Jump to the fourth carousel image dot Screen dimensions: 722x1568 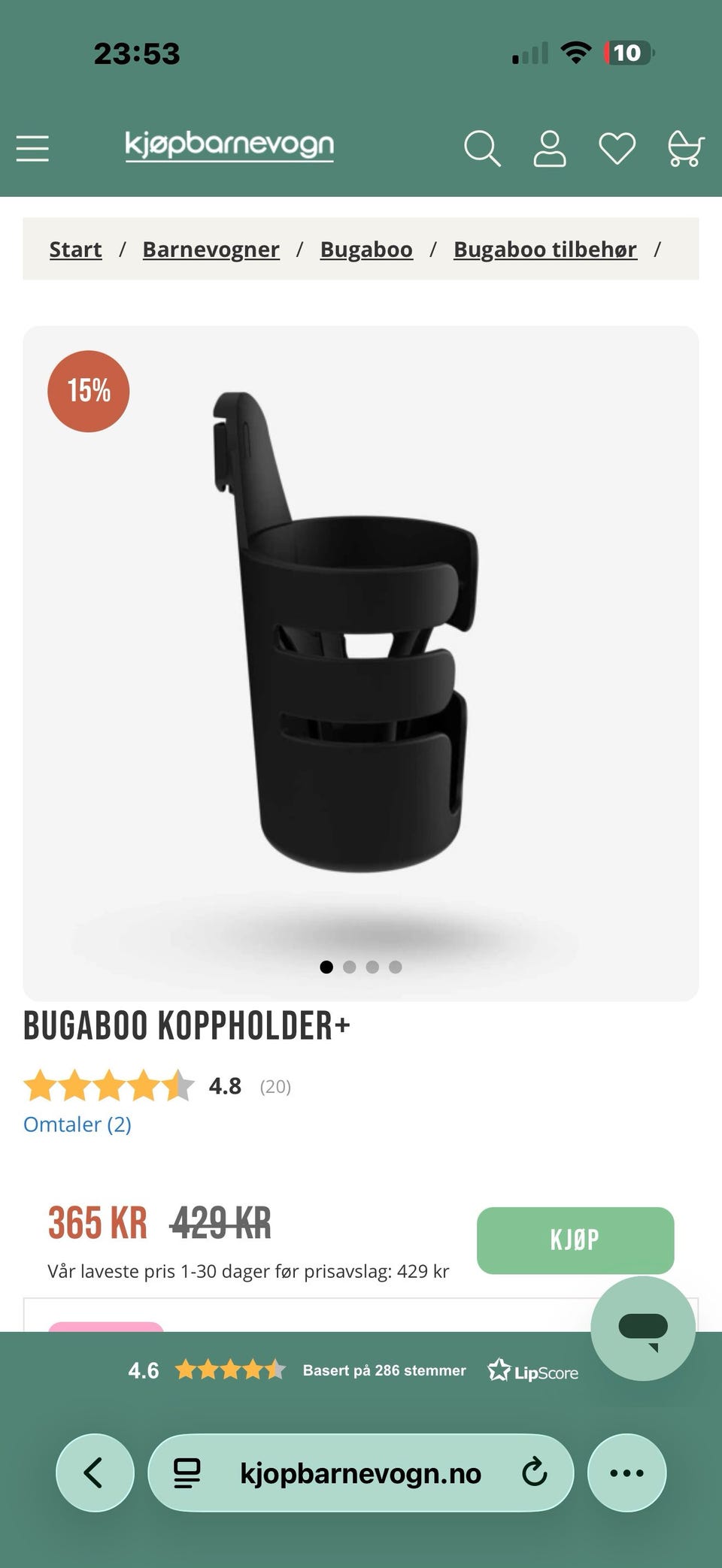pos(396,967)
